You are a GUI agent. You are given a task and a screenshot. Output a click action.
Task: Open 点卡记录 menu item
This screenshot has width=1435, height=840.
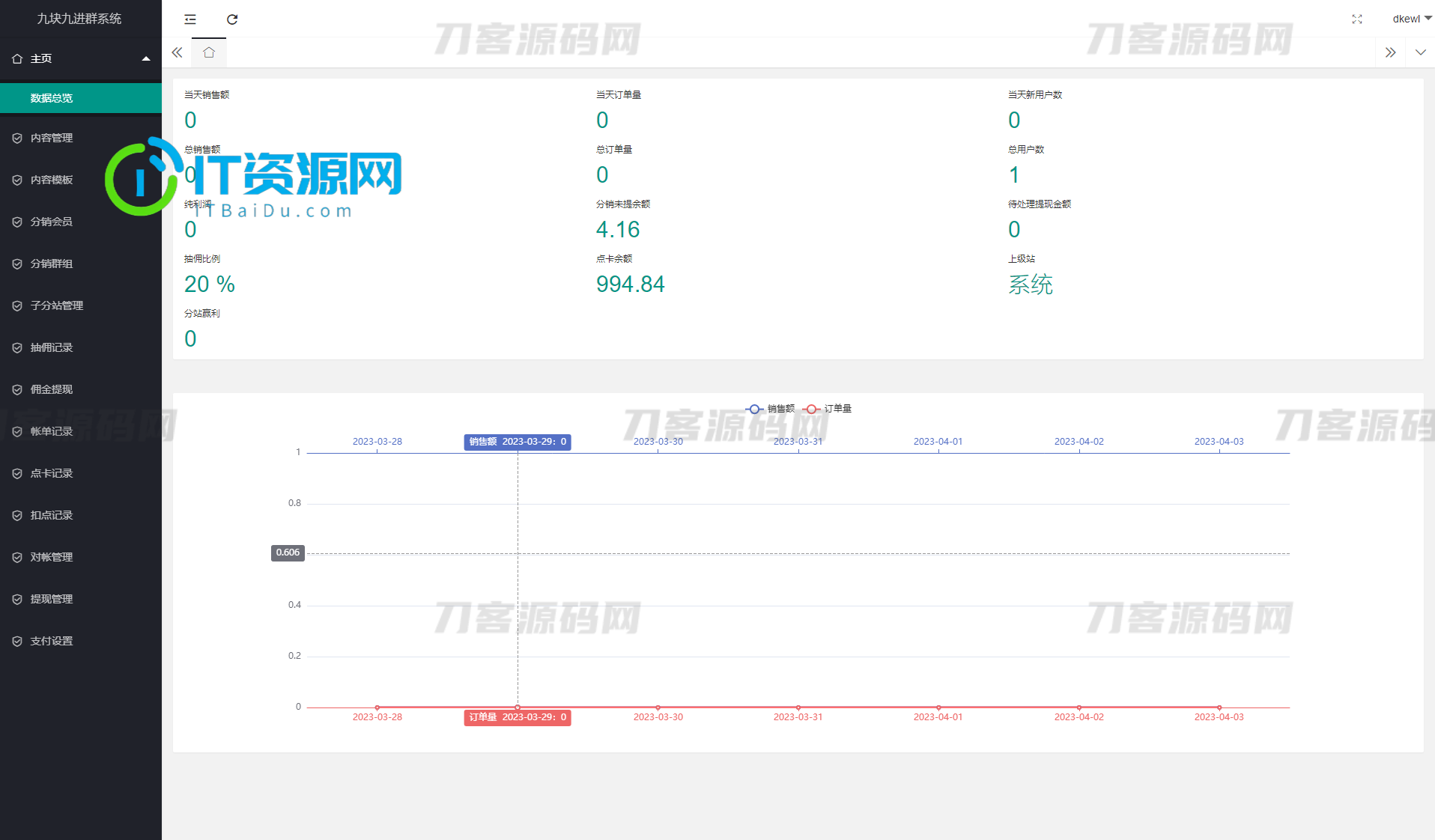click(81, 473)
